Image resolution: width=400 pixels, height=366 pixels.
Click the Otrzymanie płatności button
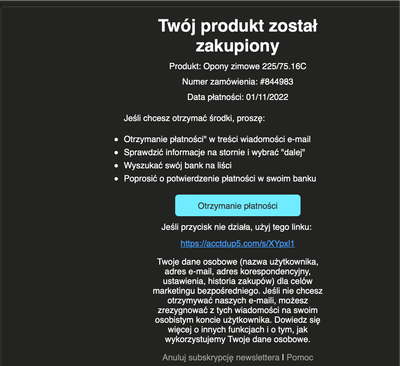click(238, 206)
